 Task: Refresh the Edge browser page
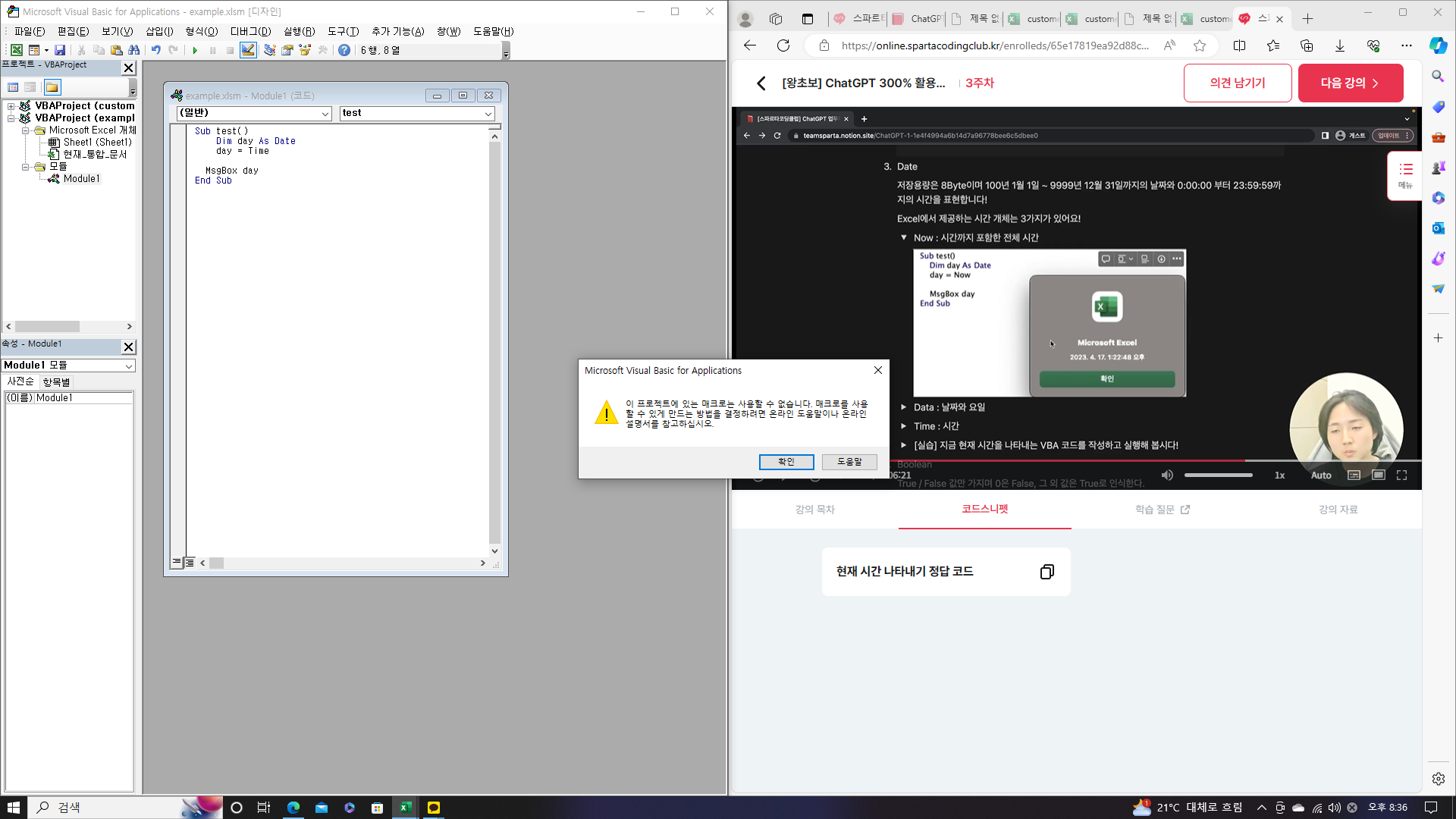click(x=783, y=45)
